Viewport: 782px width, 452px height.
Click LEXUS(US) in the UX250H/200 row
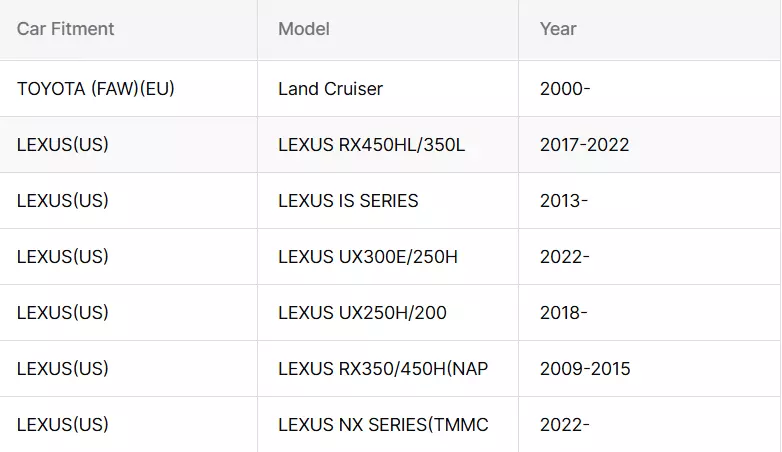click(63, 312)
